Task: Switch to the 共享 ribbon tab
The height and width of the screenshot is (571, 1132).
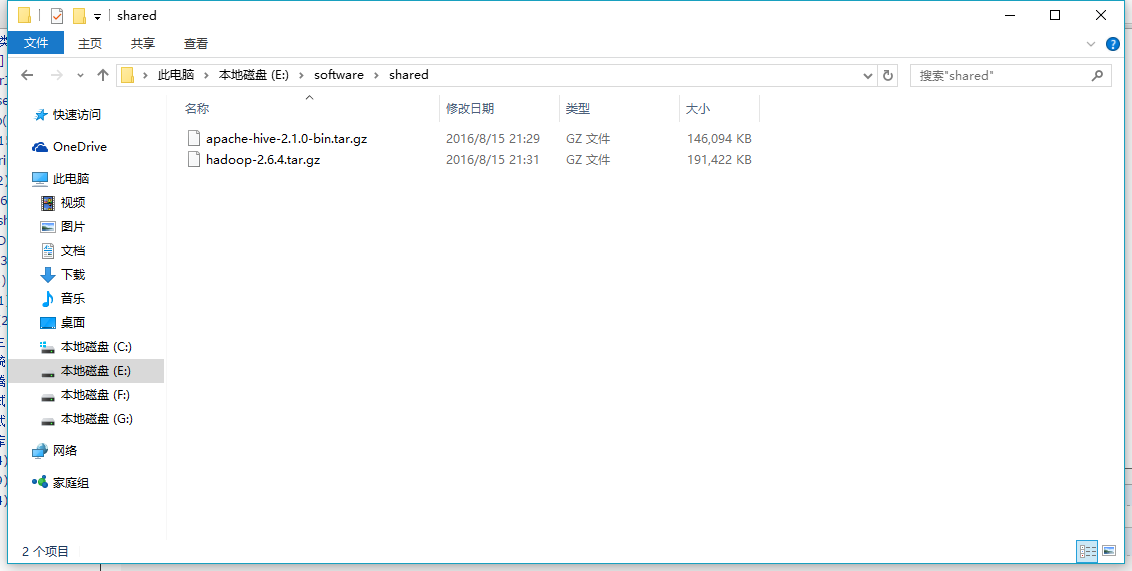Action: tap(142, 43)
